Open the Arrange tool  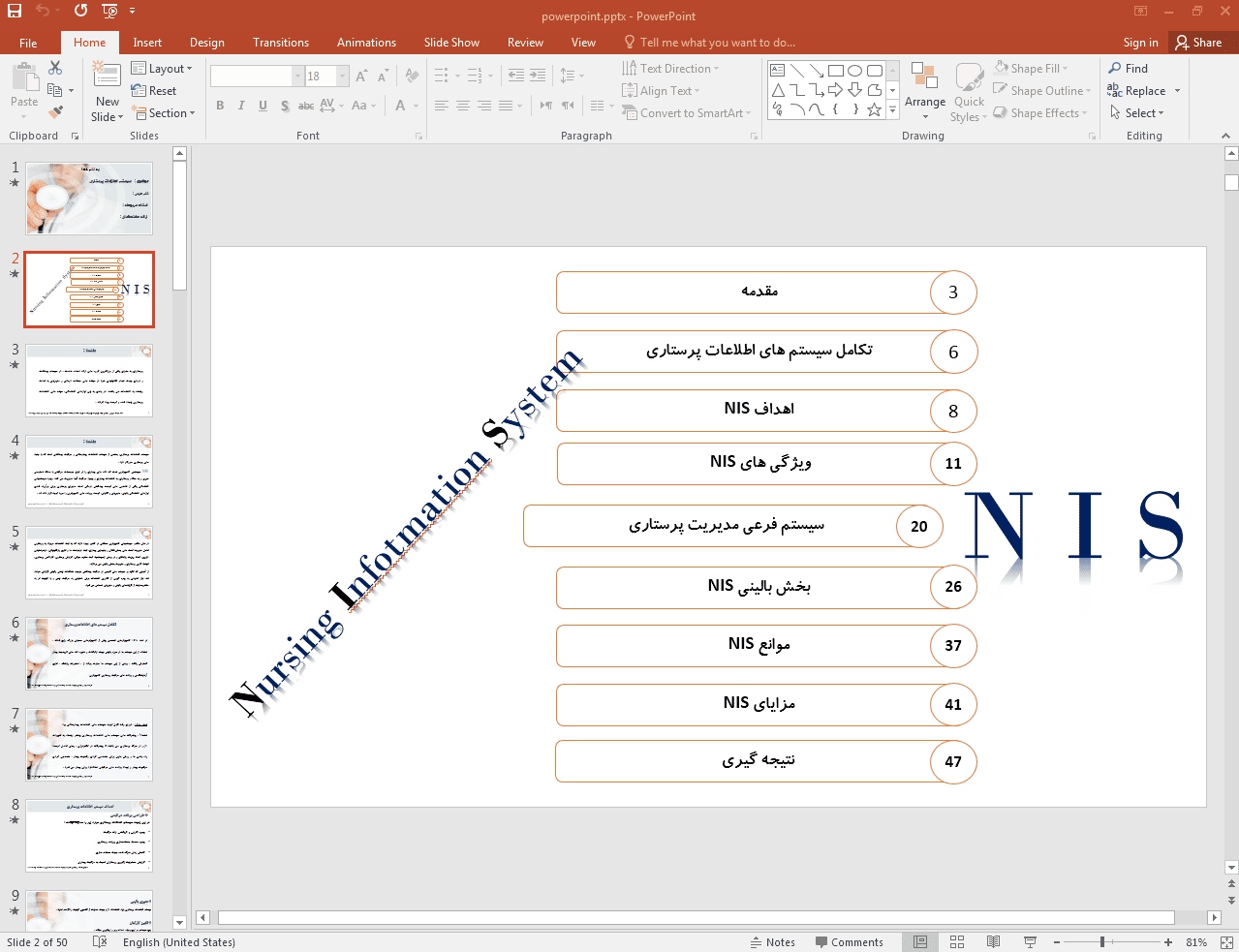click(x=924, y=85)
